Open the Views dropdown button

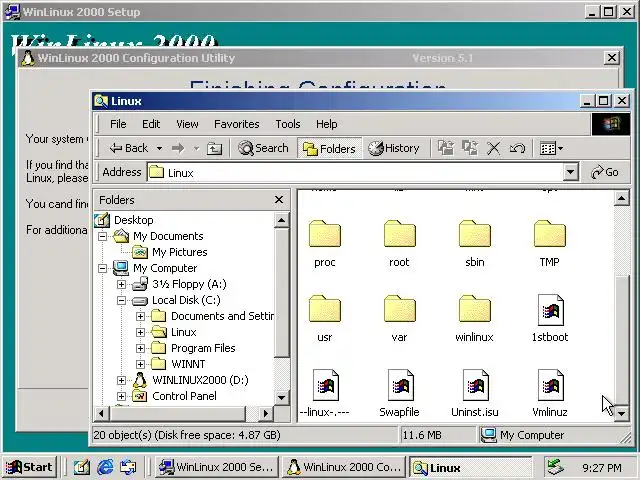(551, 148)
